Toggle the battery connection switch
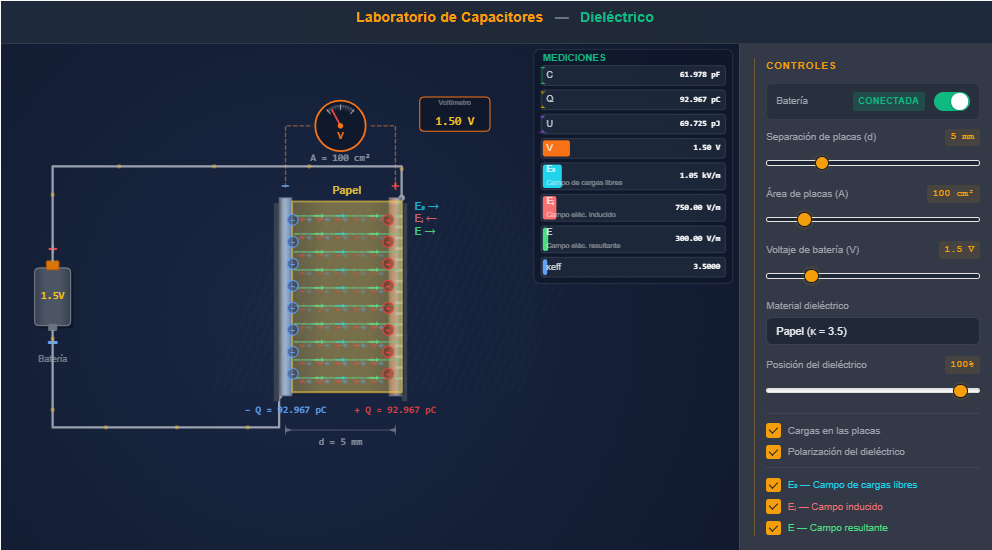 [951, 101]
